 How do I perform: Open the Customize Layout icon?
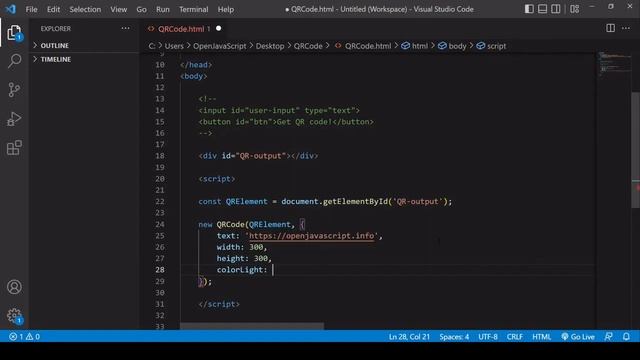575,9
